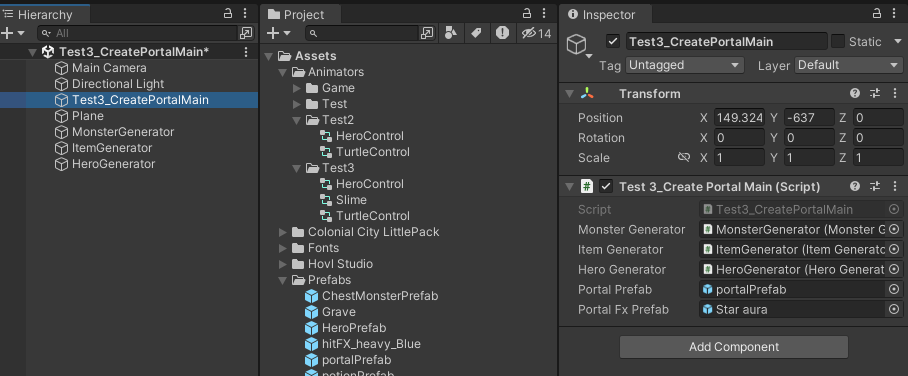Screen dimensions: 908x376
Task: Toggle Scale constrained proportions link
Action: tap(684, 158)
